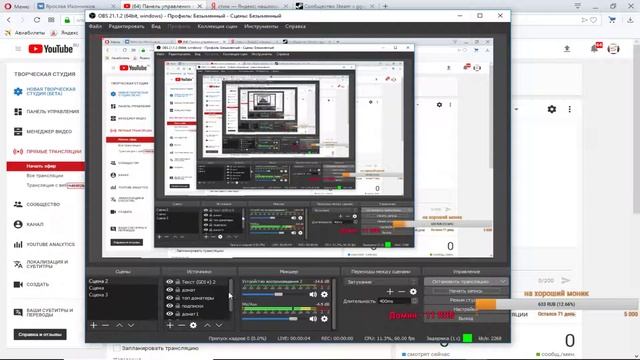Toggle lock on топ донатеры source

point(178,298)
